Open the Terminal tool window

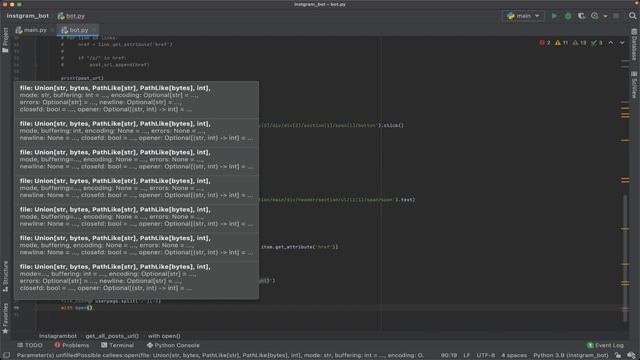pos(117,345)
